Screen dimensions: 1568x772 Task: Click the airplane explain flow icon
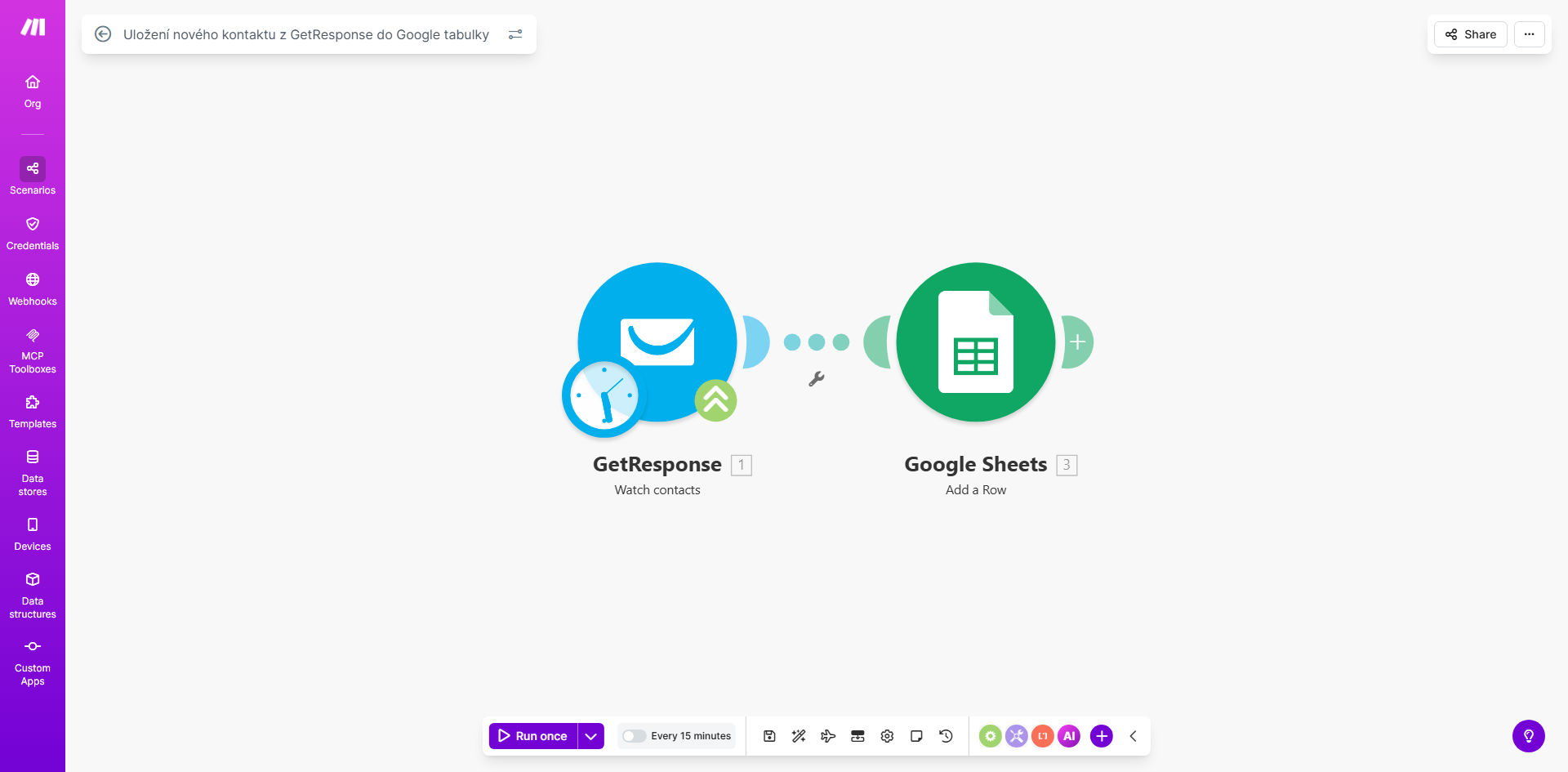point(828,736)
